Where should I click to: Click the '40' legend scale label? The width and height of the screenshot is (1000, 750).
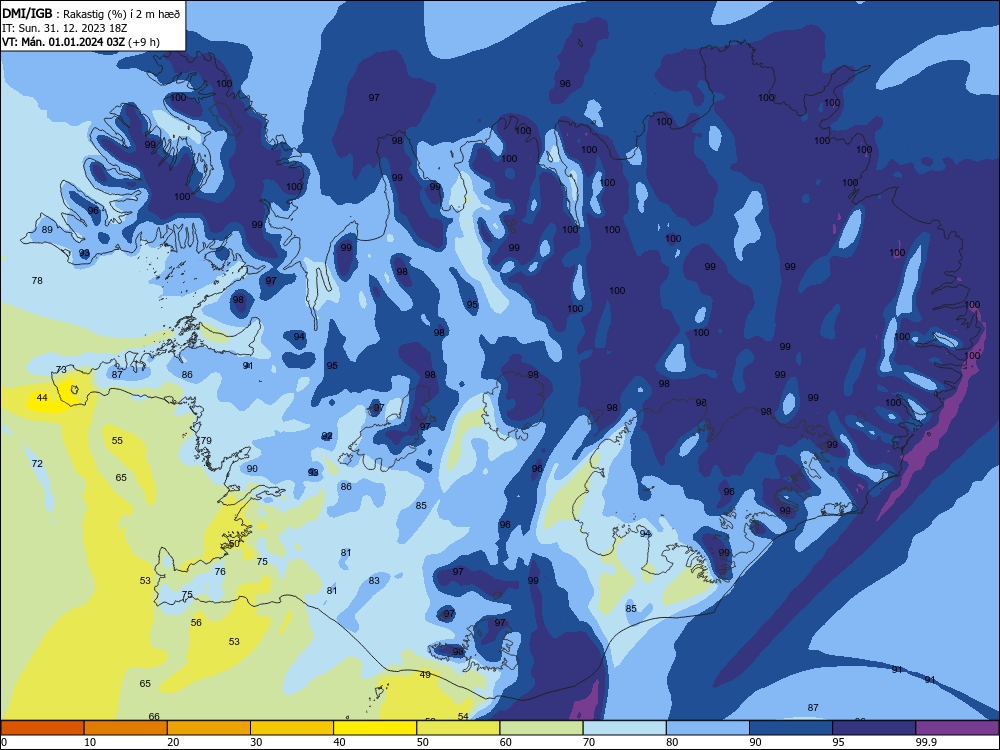pyautogui.click(x=339, y=742)
